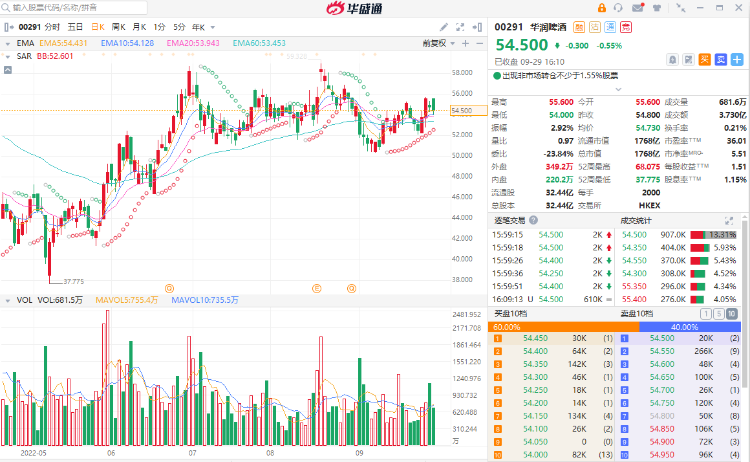Open the 前复权 adjustment dropdown
This screenshot has height=462, width=750.
click(439, 44)
